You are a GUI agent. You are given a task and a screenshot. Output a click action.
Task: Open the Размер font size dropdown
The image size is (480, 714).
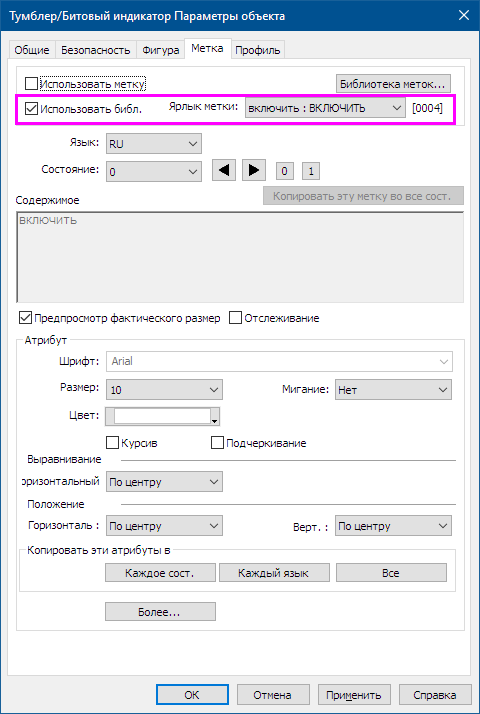(x=164, y=390)
